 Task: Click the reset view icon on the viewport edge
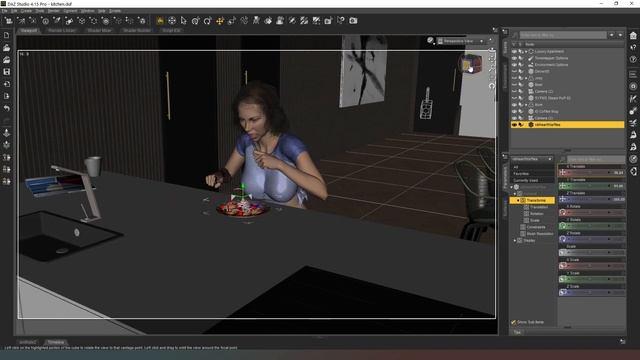point(492,86)
